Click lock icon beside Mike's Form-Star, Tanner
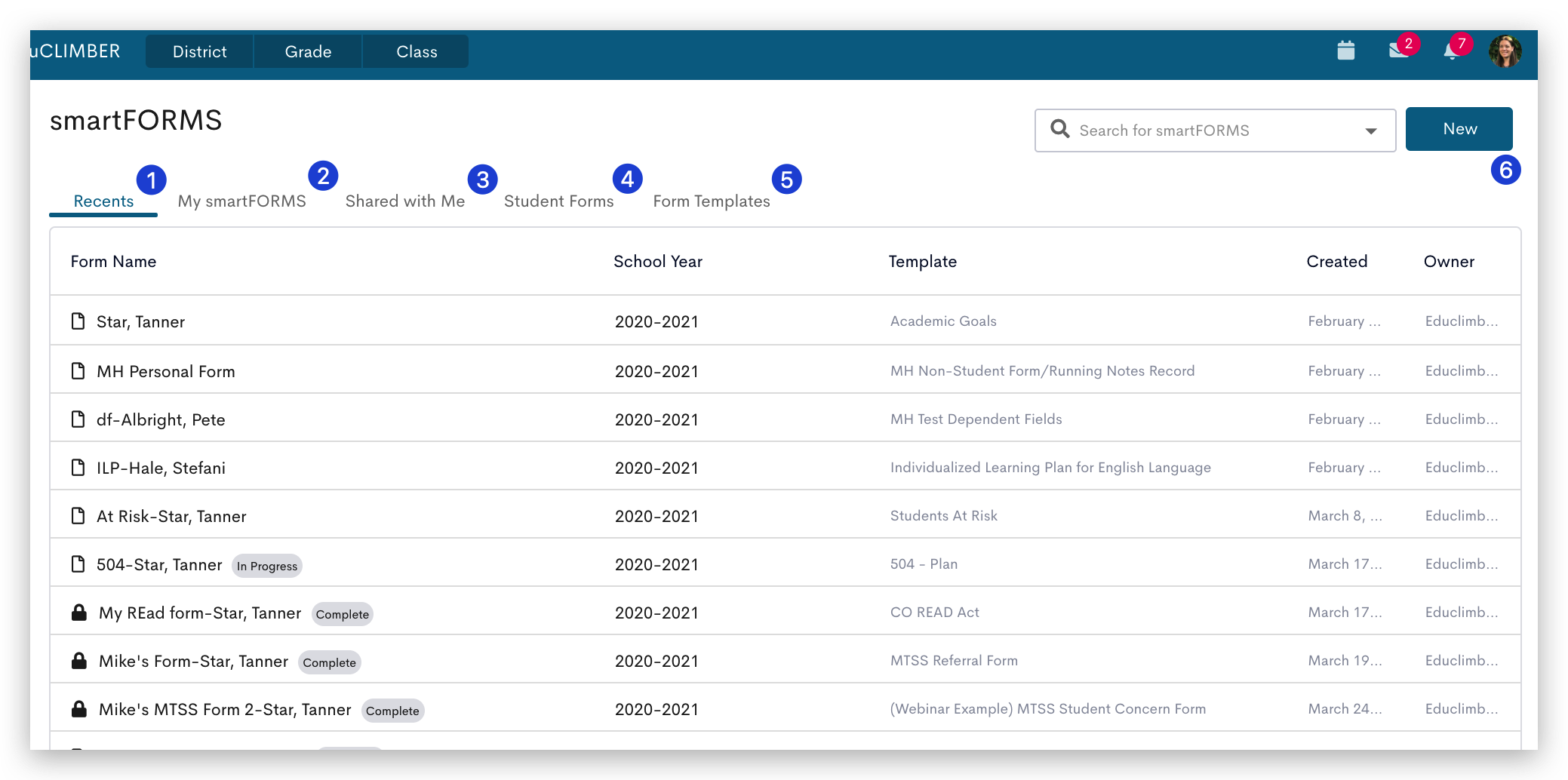Image resolution: width=1568 pixels, height=780 pixels. coord(78,660)
